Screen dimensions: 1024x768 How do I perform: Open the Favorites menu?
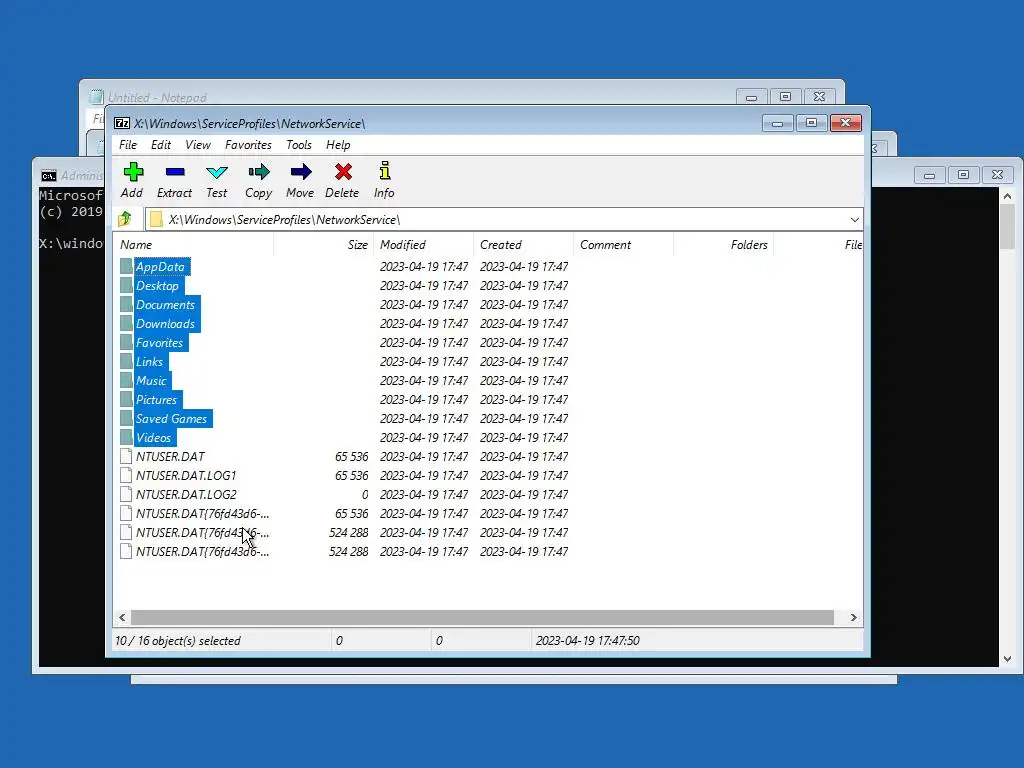click(x=248, y=145)
